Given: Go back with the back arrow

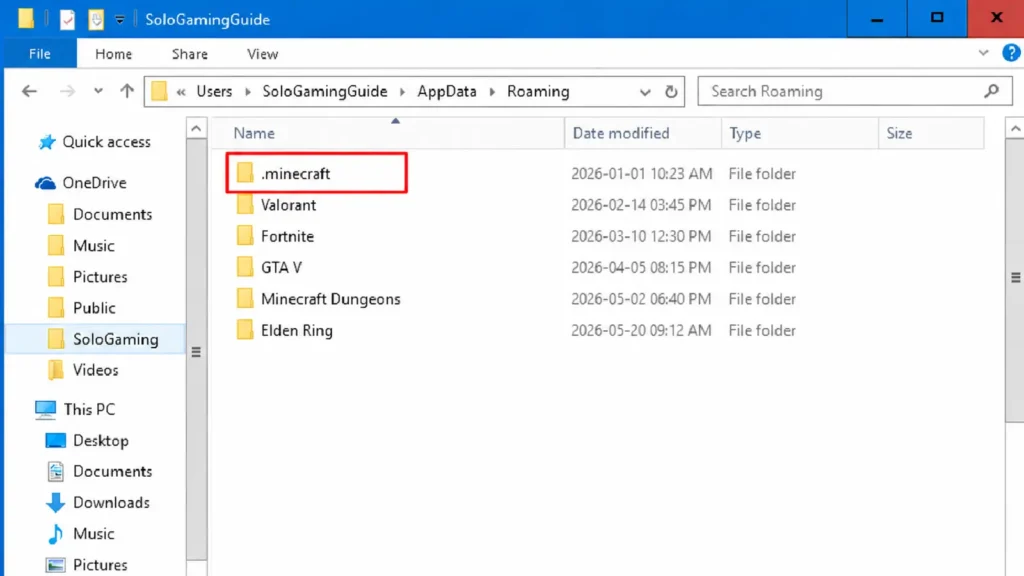Looking at the screenshot, I should click(29, 91).
